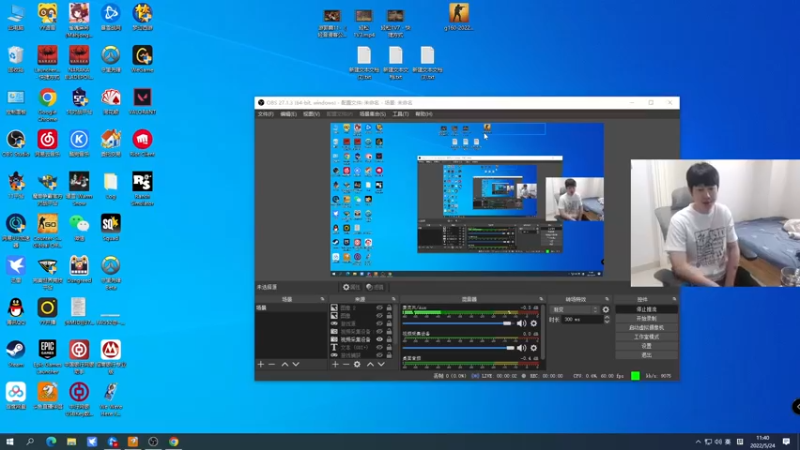Pop out the 场景 dock panel icon
Viewport: 800px width, 450px height.
pos(322,299)
